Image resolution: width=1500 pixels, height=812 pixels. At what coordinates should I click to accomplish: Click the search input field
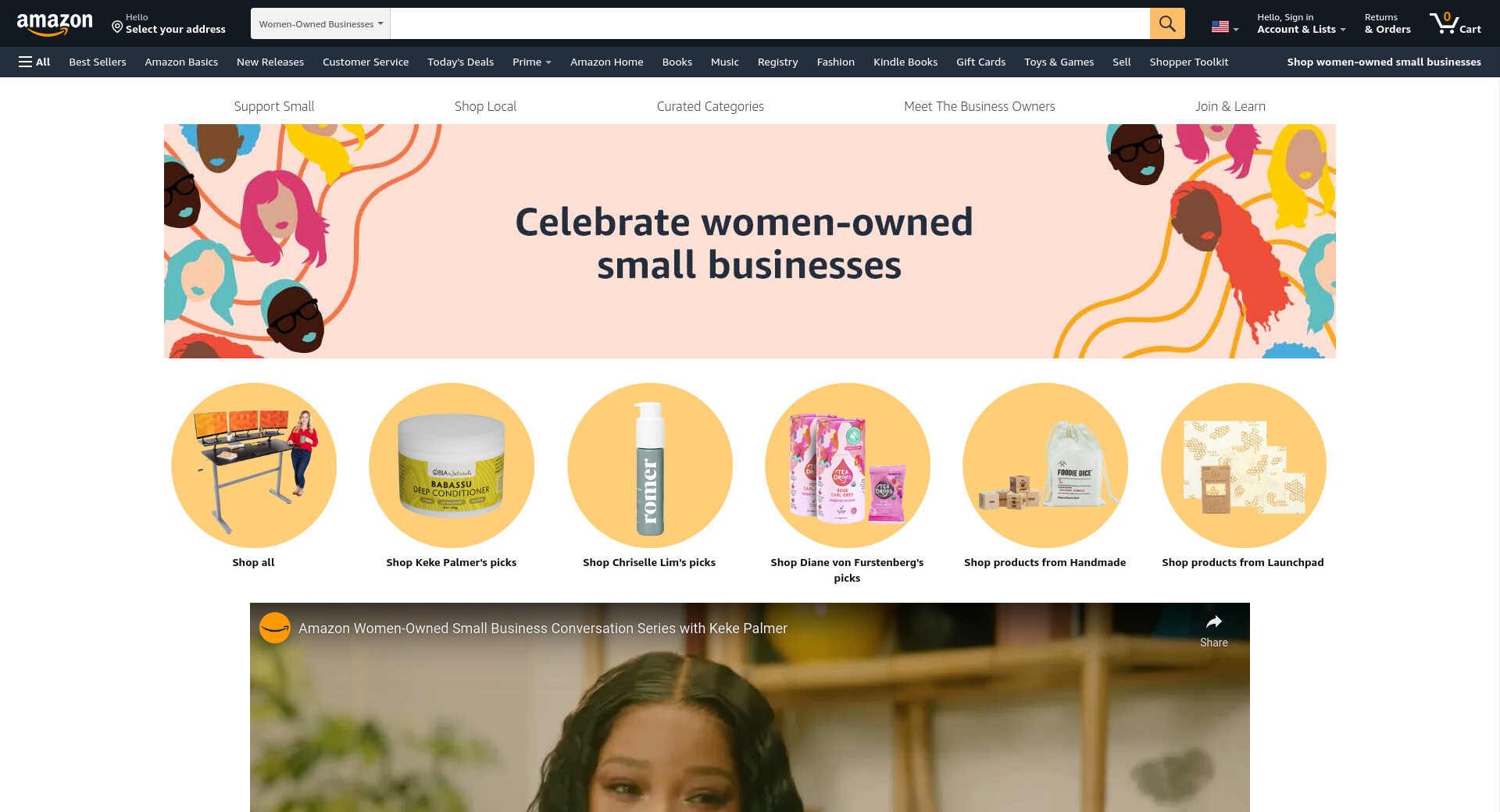click(770, 23)
